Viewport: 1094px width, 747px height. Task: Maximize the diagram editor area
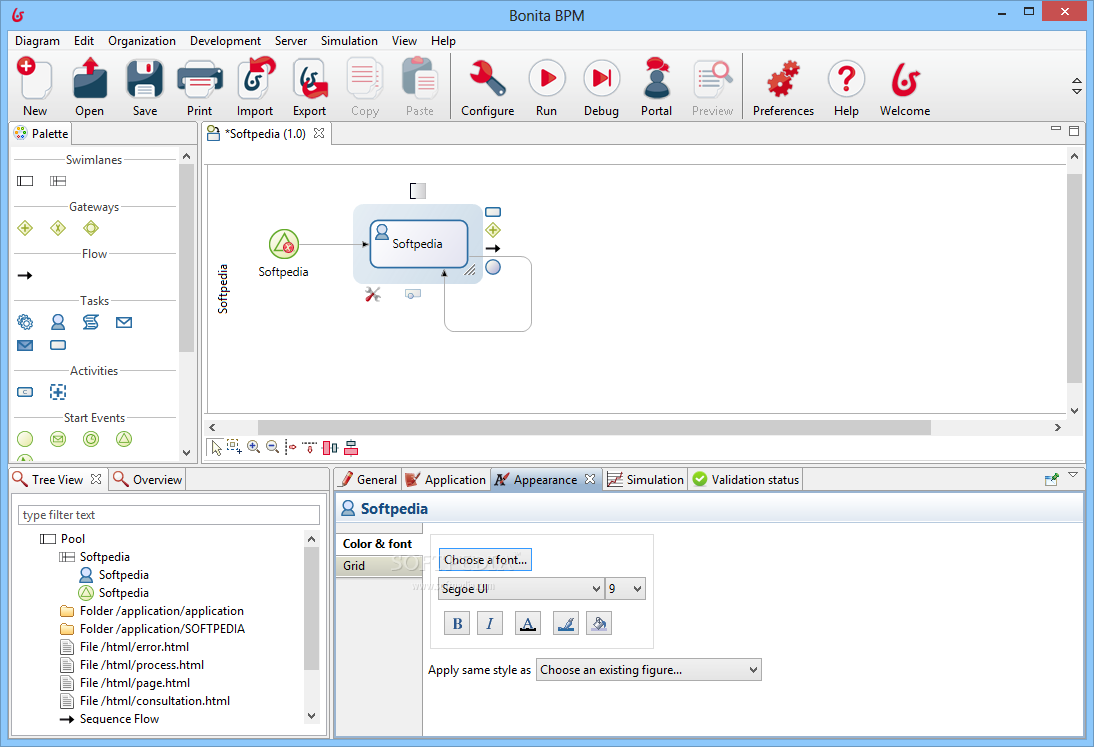[x=1074, y=130]
